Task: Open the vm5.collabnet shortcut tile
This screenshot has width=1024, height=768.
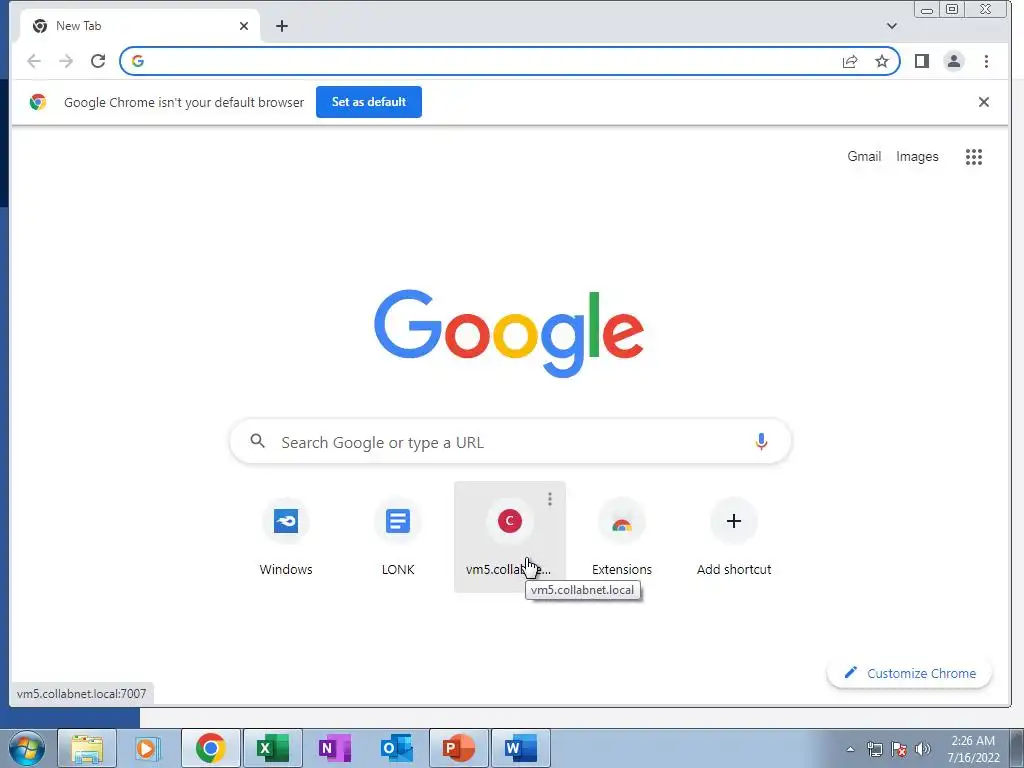Action: click(509, 537)
